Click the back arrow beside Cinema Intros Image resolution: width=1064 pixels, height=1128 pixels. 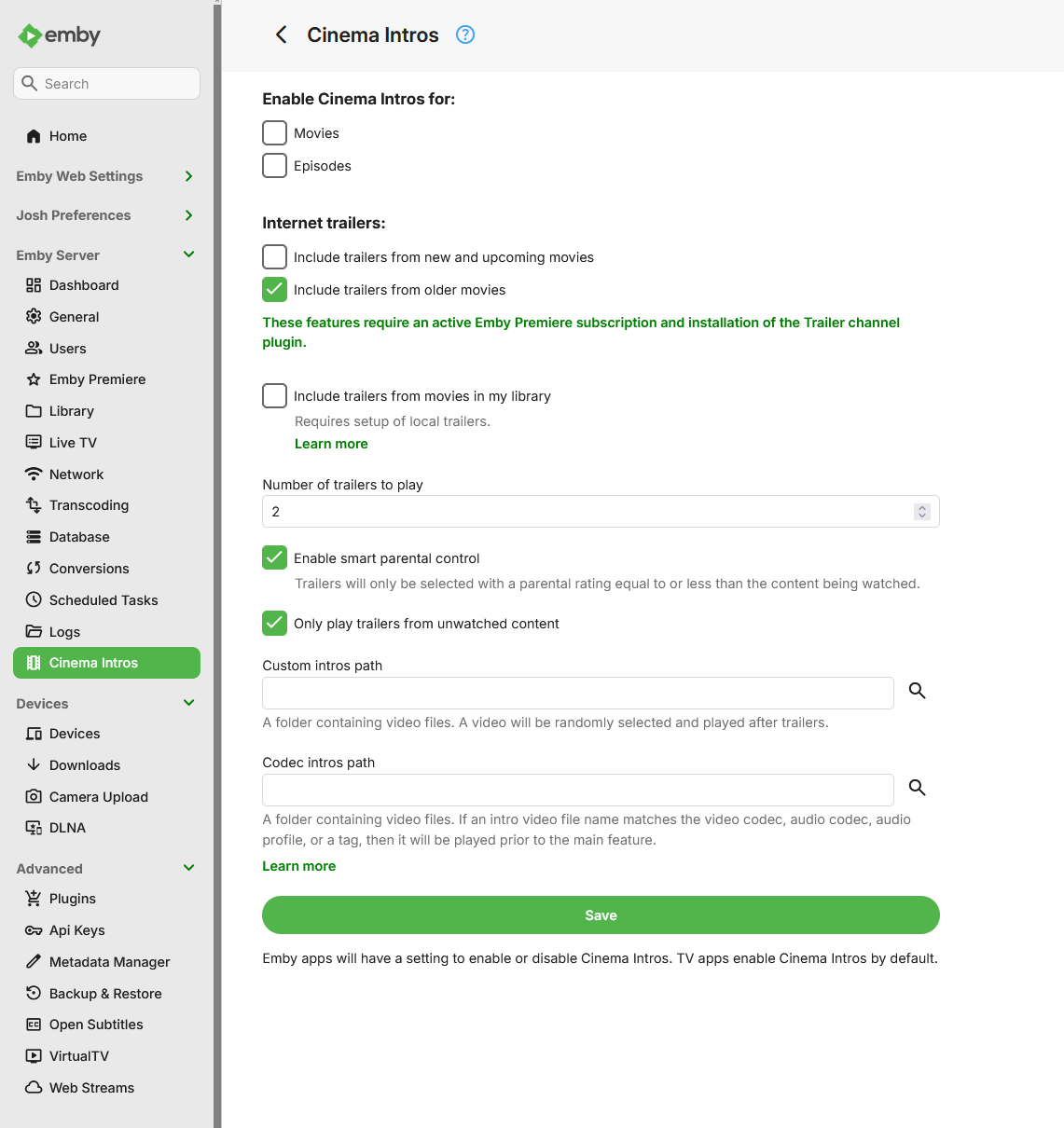[281, 34]
